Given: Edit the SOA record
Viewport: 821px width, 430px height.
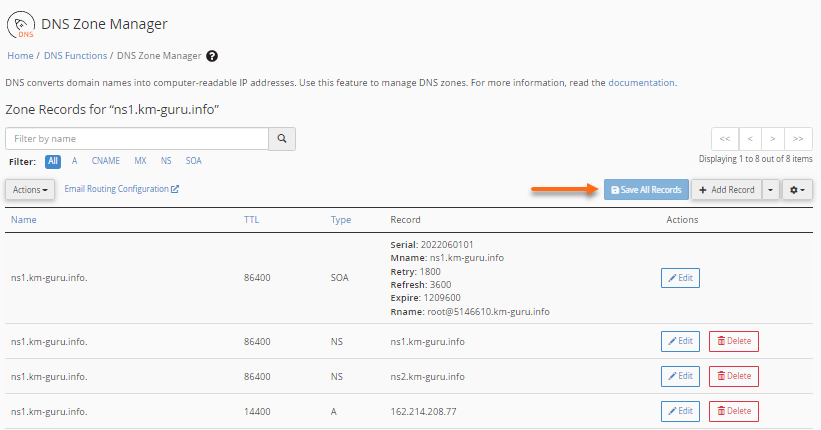Looking at the screenshot, I should [x=680, y=277].
